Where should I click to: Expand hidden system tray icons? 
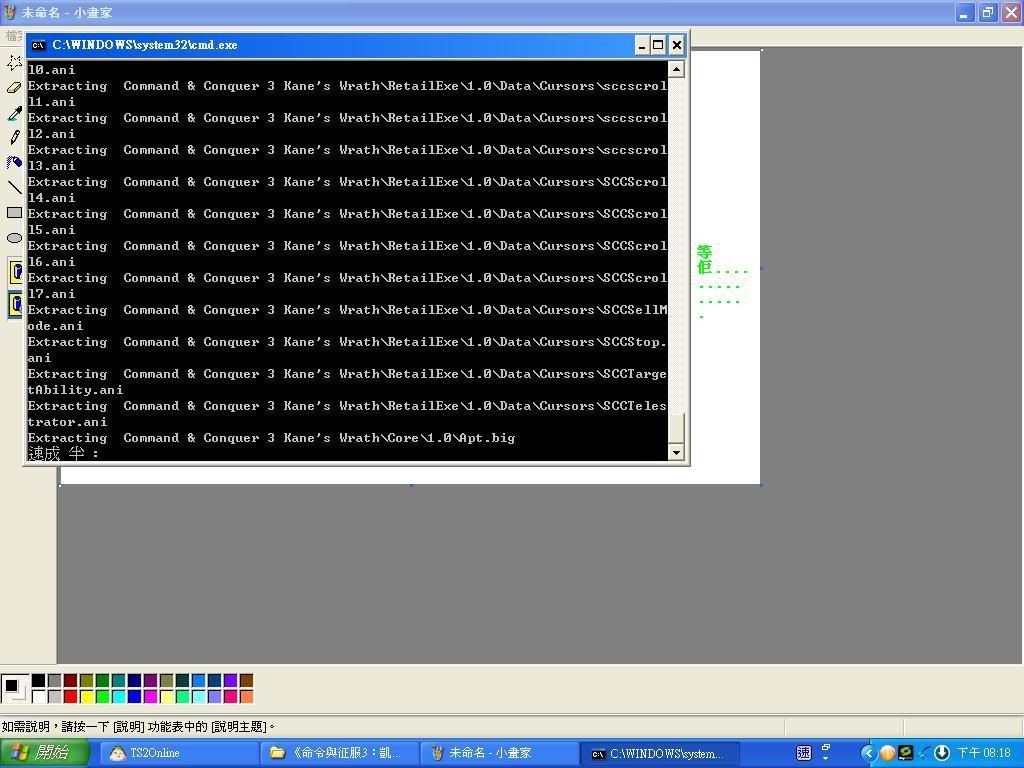click(868, 753)
